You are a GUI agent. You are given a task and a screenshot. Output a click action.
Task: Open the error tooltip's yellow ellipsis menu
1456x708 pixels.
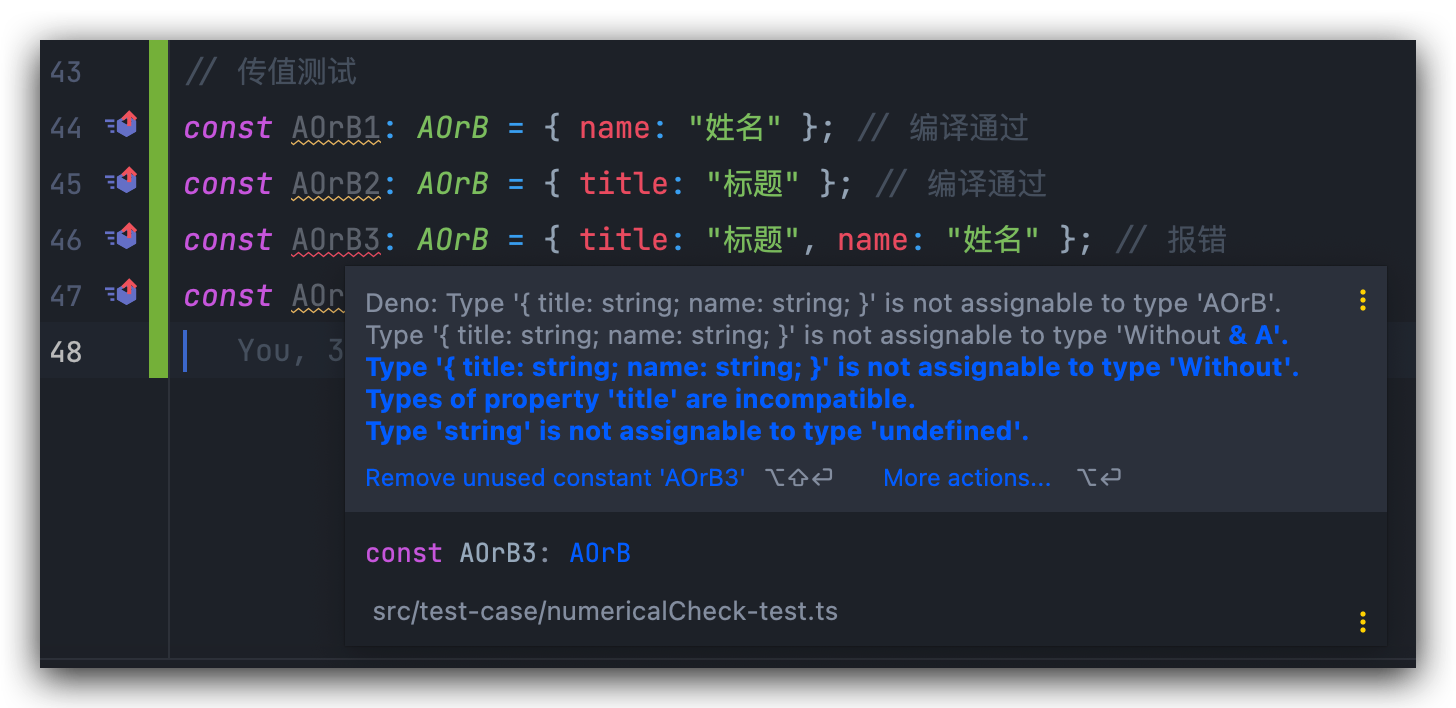[1362, 300]
